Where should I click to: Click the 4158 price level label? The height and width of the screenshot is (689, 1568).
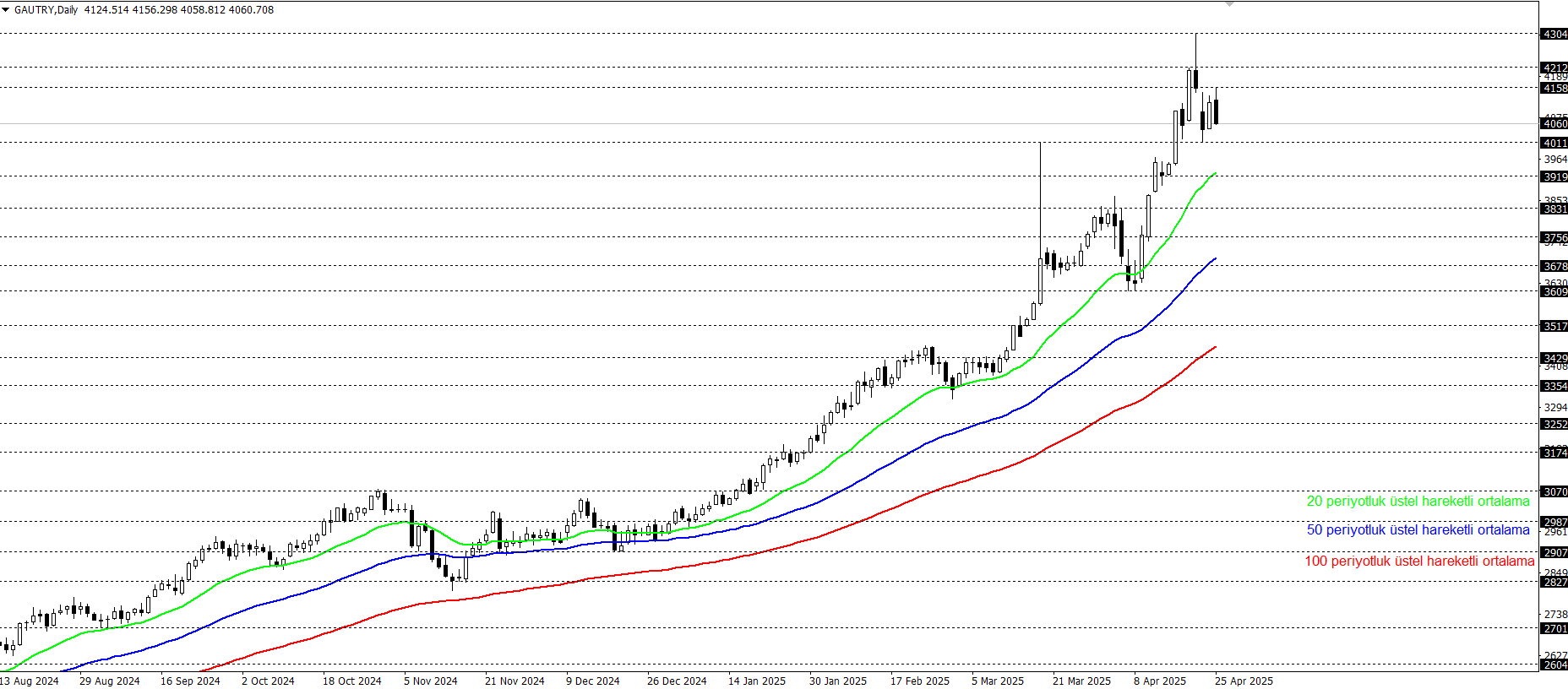[1554, 88]
